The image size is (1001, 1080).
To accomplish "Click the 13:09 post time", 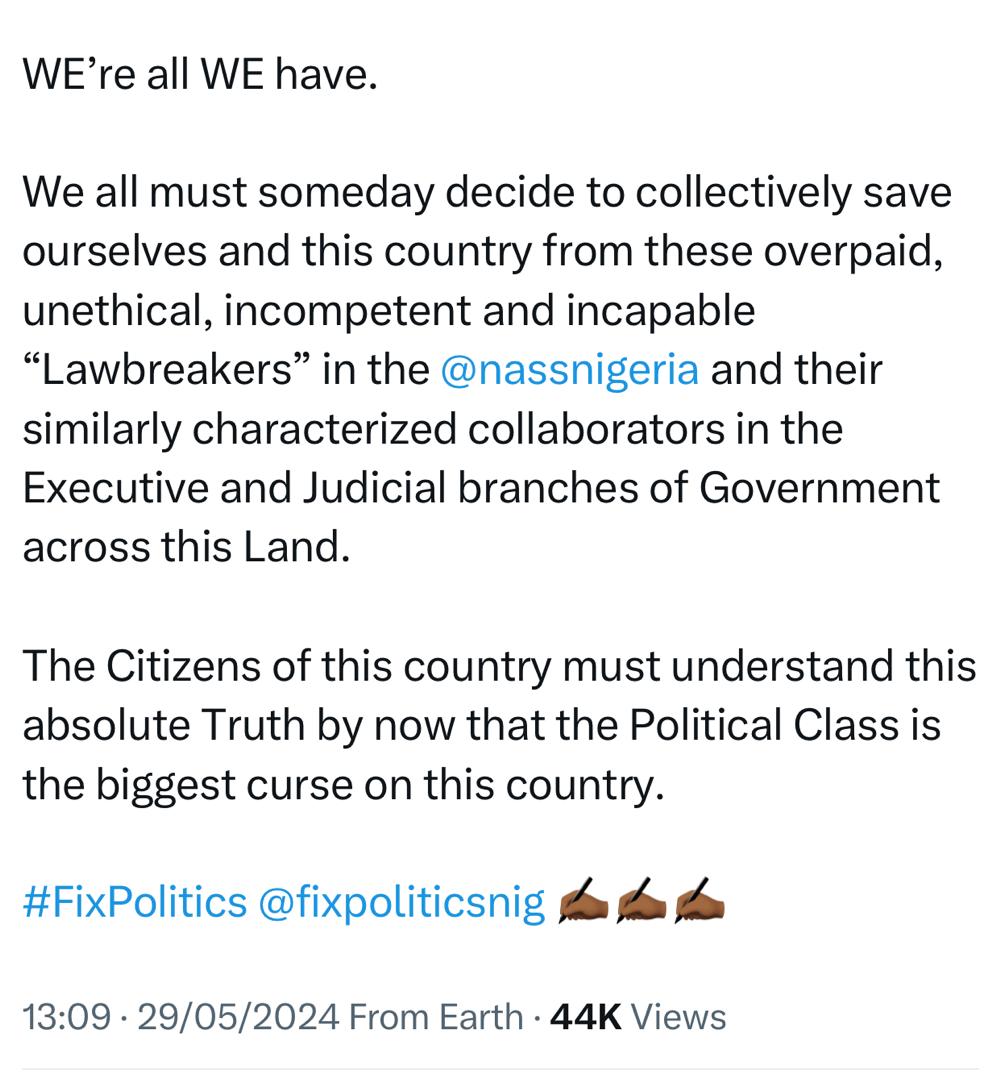I will (64, 1017).
